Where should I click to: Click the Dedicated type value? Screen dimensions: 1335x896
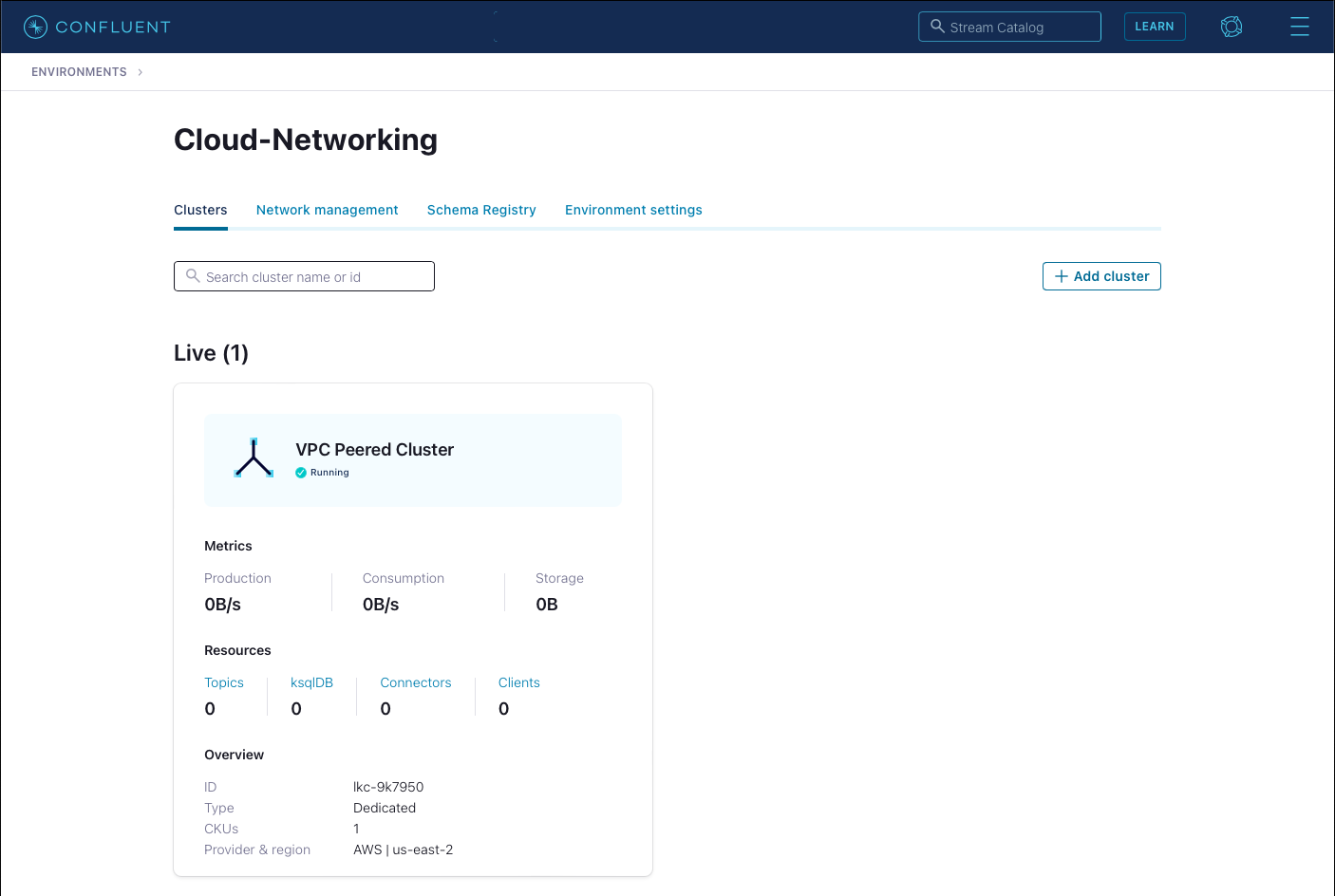tap(385, 808)
